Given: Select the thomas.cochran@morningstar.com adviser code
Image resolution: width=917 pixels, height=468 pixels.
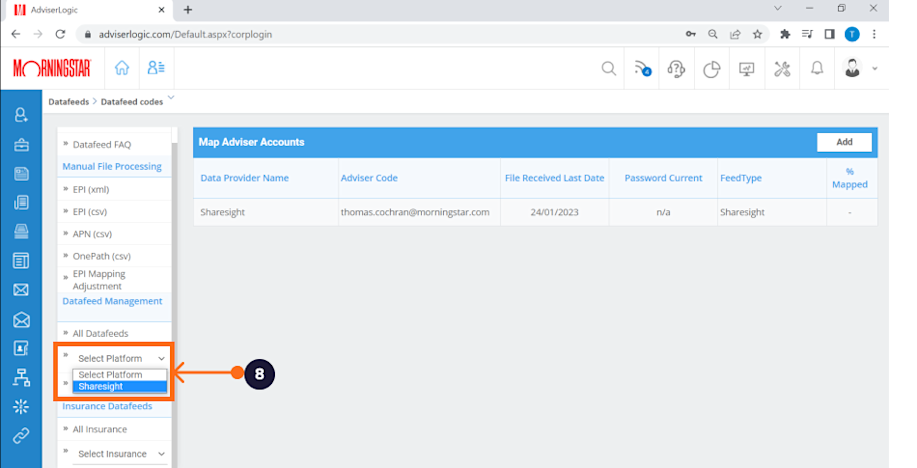Looking at the screenshot, I should 415,212.
